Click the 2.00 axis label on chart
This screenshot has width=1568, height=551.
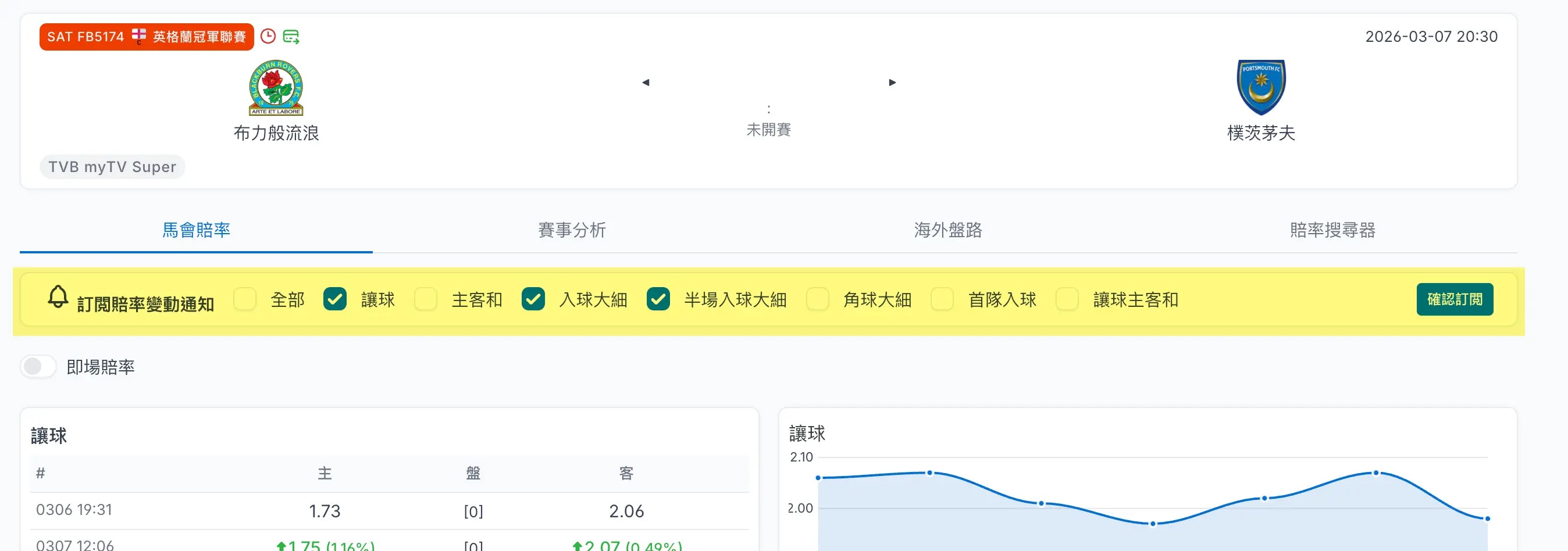click(800, 508)
